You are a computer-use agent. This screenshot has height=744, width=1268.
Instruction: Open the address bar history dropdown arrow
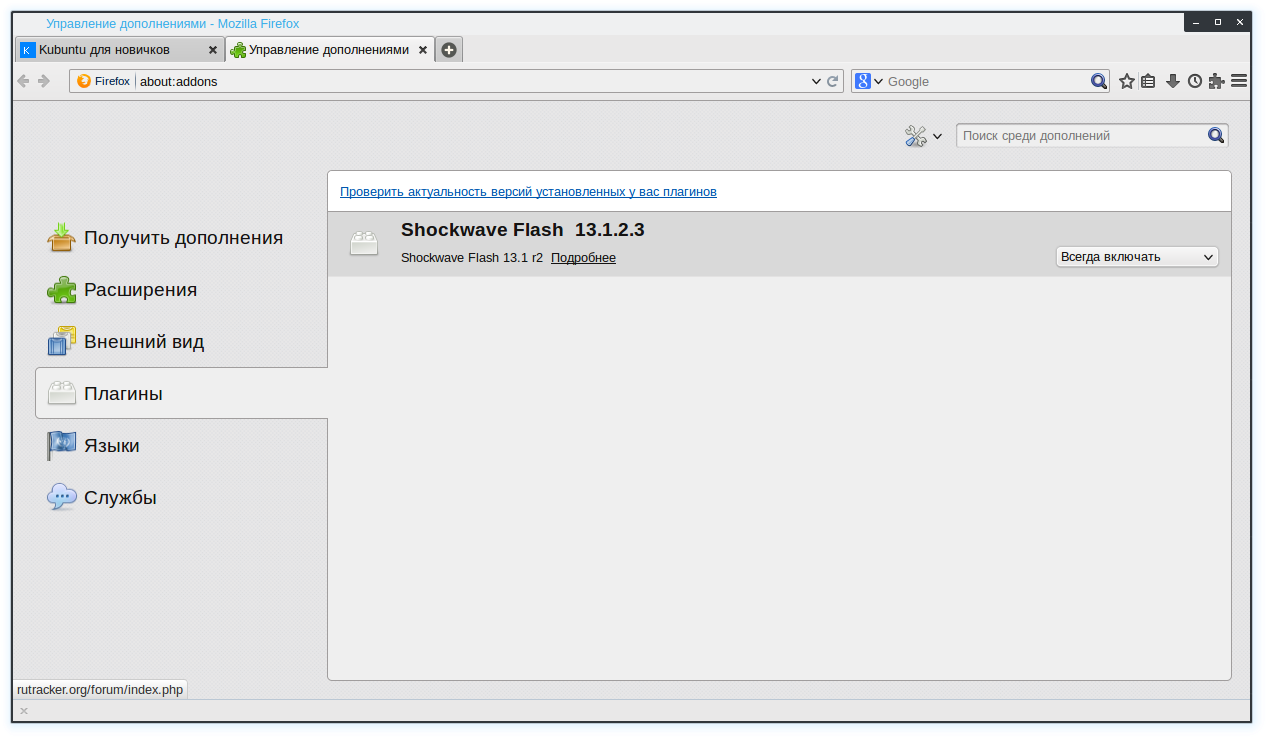pyautogui.click(x=816, y=81)
